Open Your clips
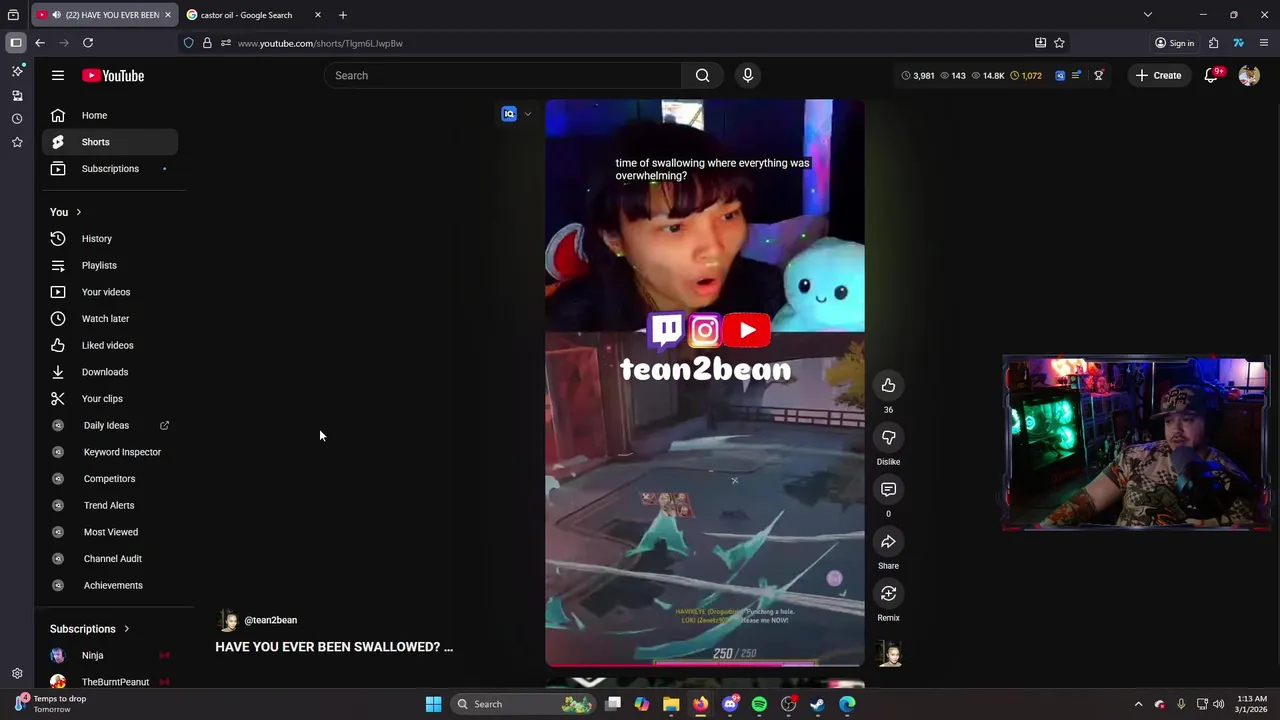 pos(110,399)
